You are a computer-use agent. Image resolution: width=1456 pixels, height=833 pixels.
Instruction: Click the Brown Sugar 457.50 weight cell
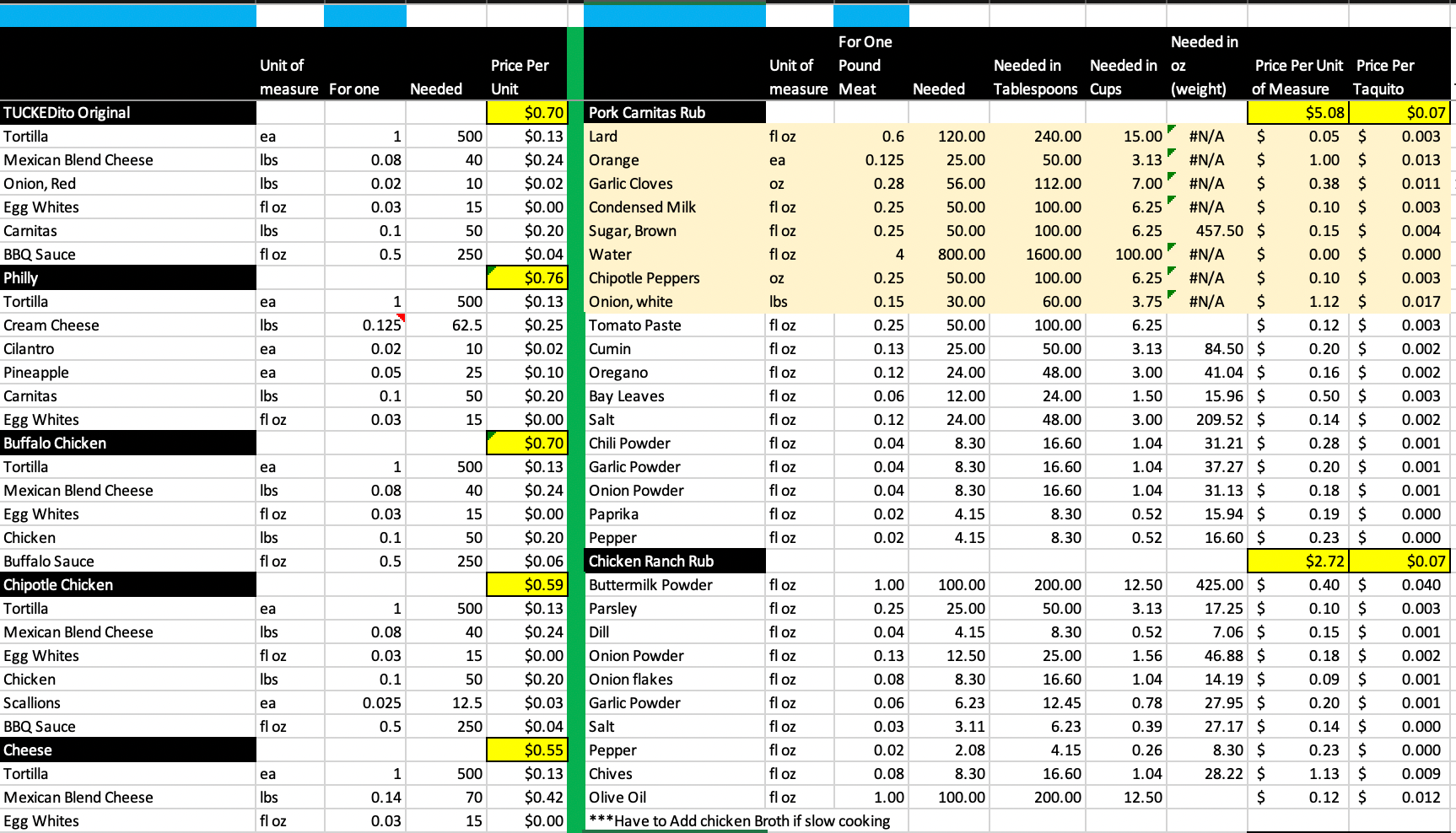(1206, 231)
